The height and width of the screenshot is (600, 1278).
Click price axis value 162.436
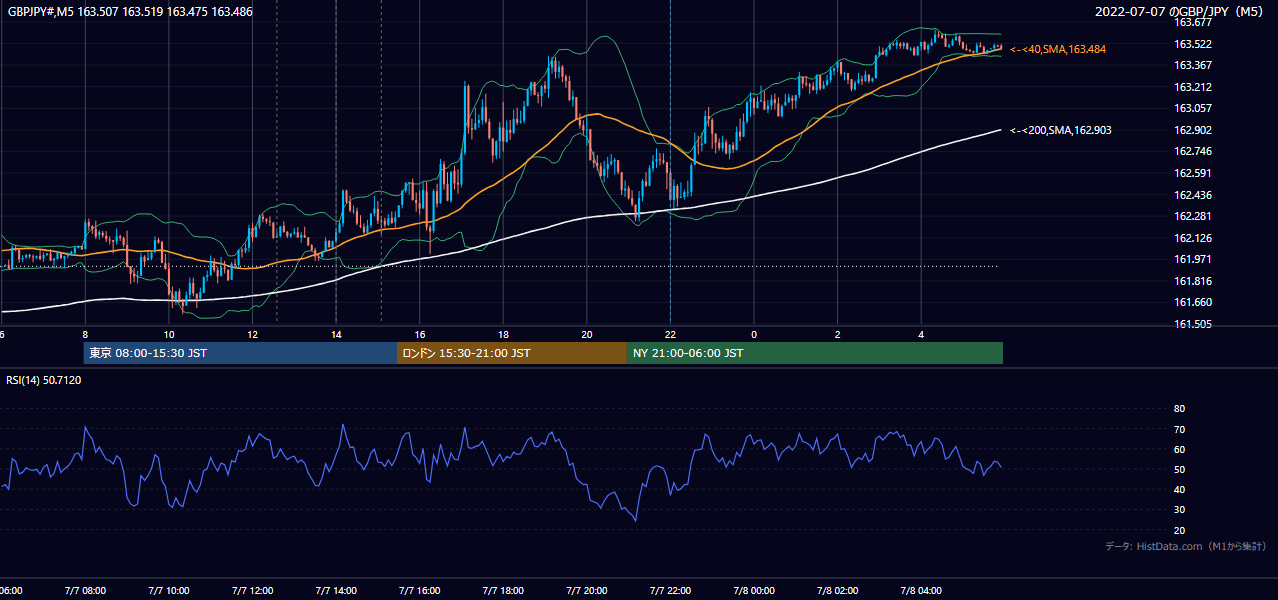(1192, 195)
